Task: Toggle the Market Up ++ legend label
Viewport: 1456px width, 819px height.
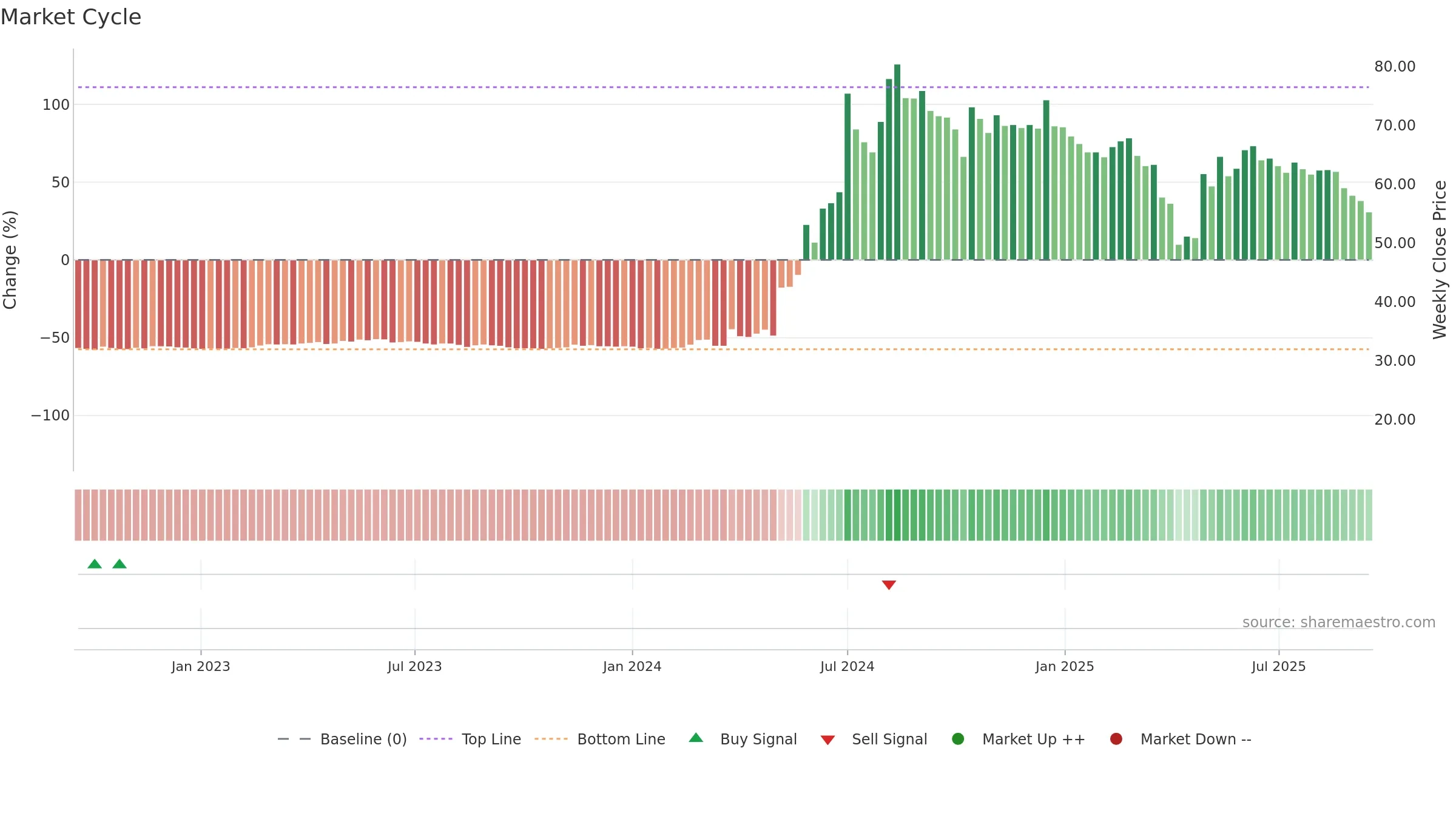Action: click(1034, 740)
